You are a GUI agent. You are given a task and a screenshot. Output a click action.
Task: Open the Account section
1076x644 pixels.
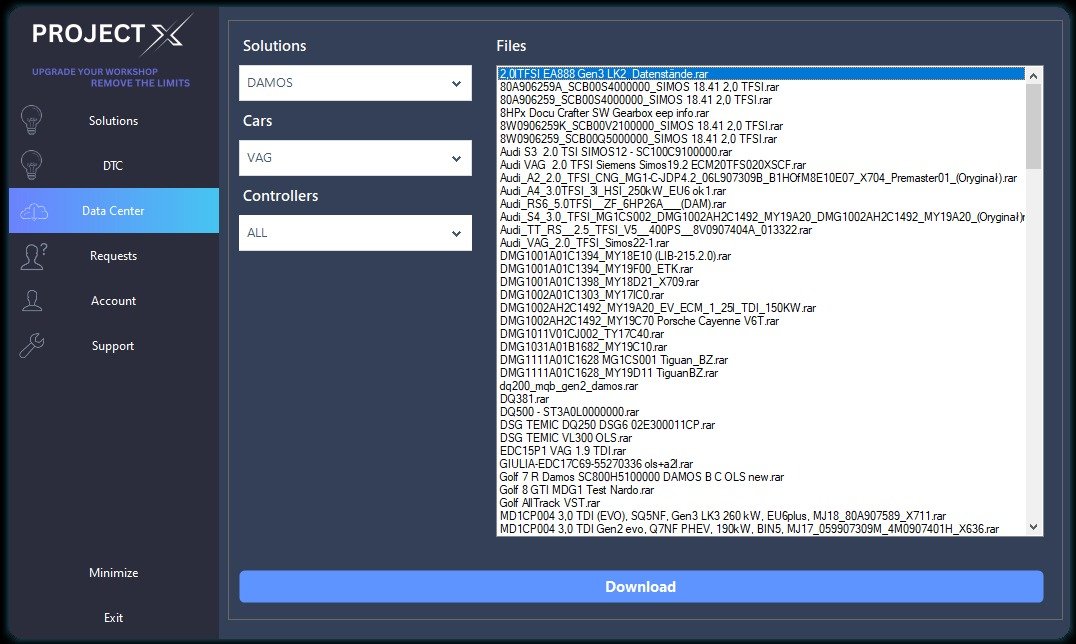click(x=114, y=301)
